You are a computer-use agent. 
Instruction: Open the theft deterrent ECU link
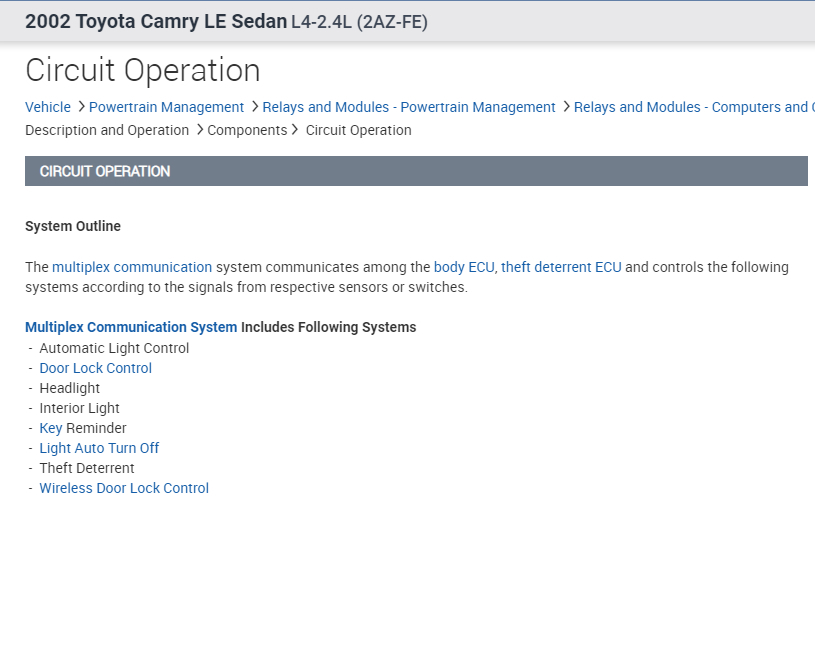(561, 267)
